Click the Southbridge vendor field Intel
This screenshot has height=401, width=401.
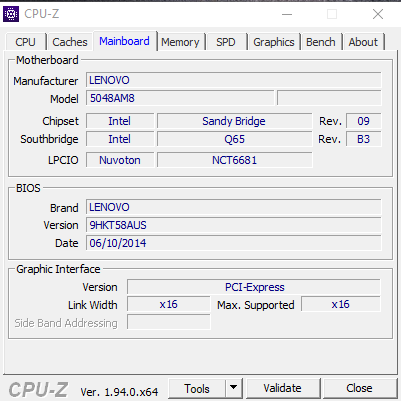pos(120,139)
